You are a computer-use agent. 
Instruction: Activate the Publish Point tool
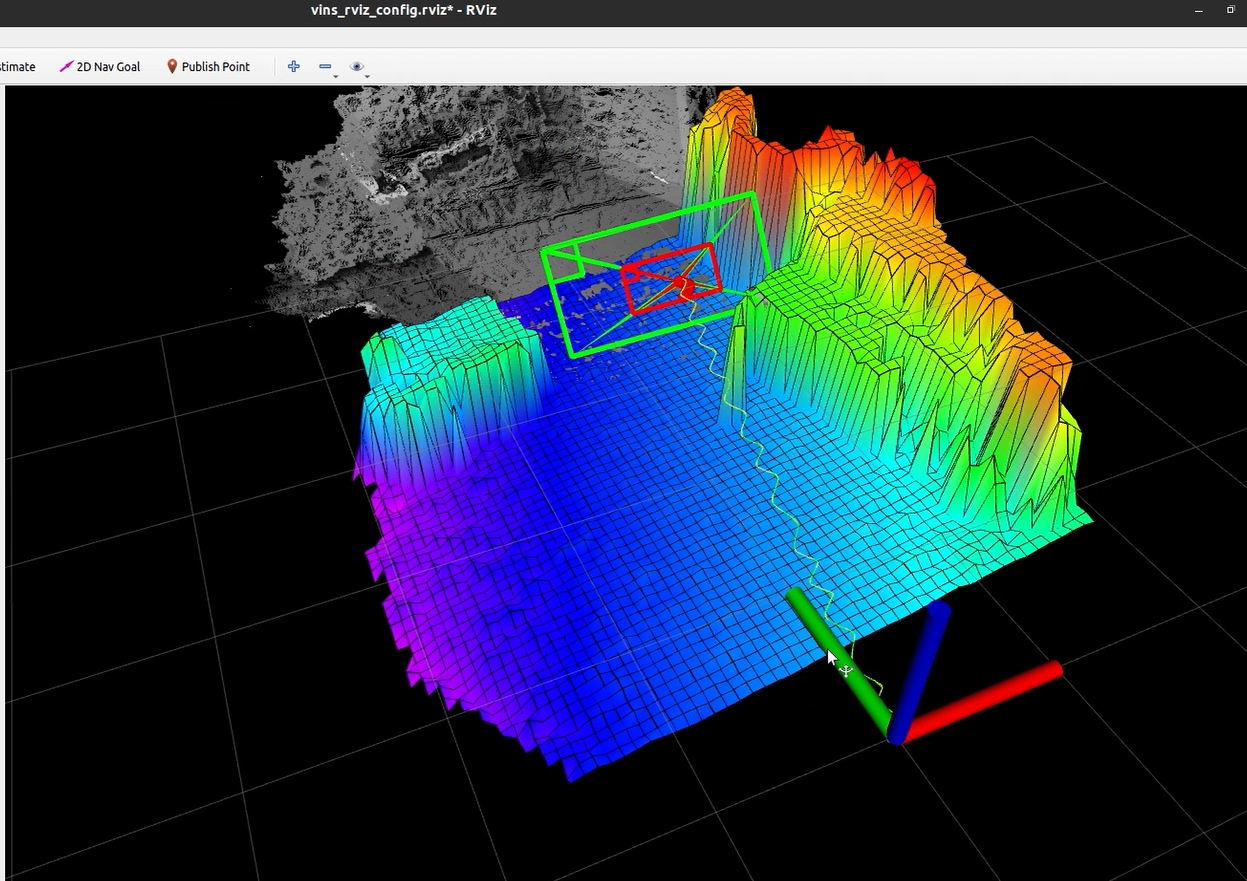[x=208, y=67]
